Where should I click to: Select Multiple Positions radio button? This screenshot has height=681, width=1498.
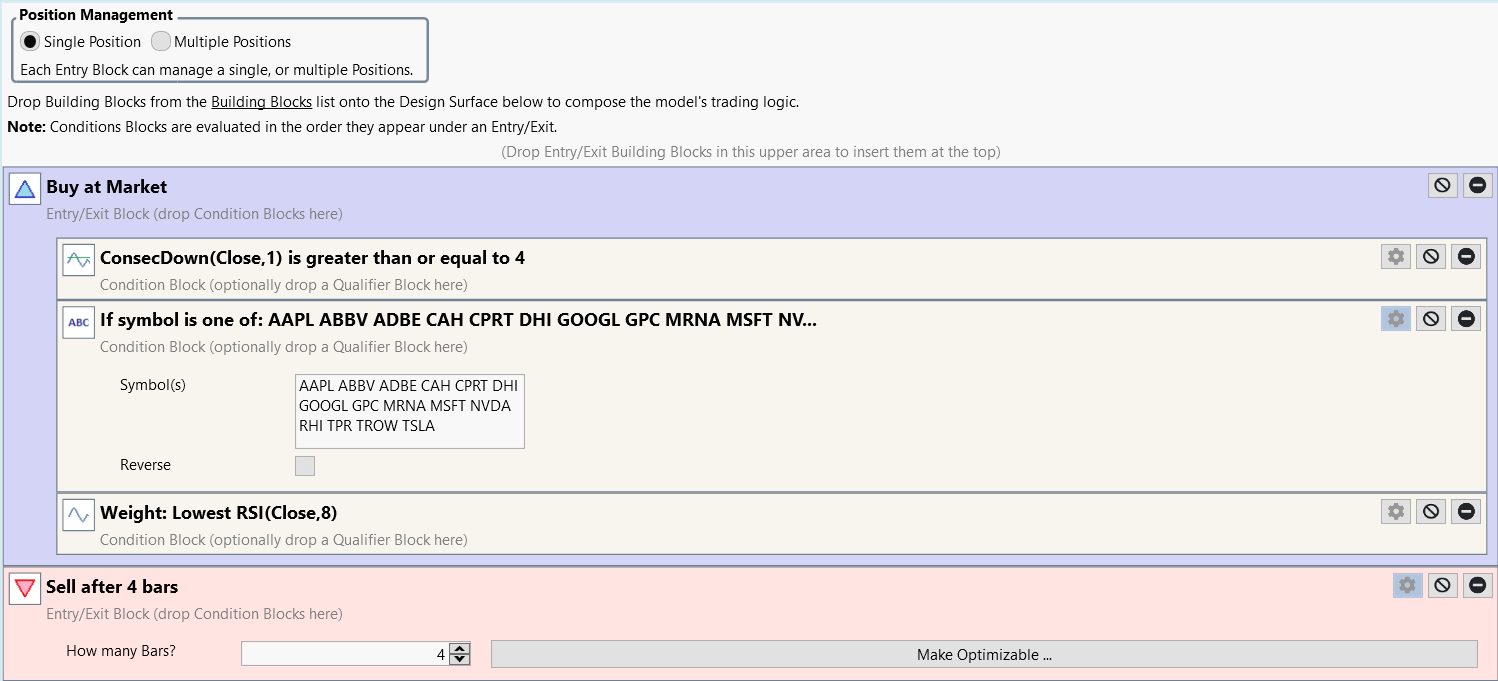click(x=161, y=42)
